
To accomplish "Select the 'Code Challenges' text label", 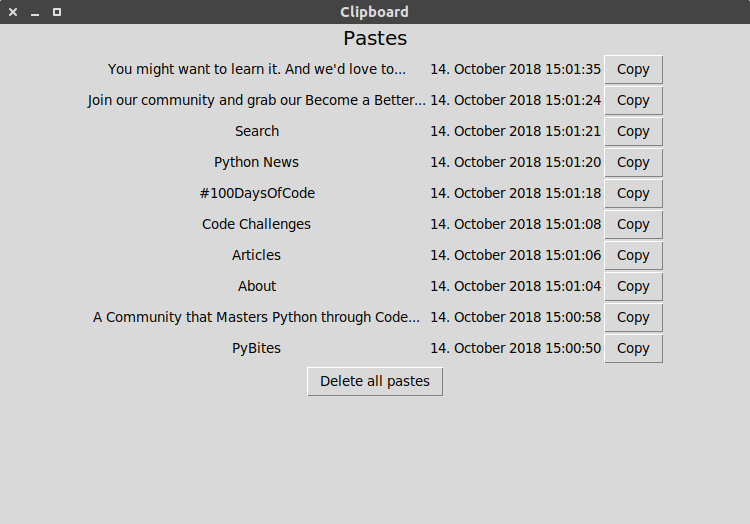I will coord(257,225).
